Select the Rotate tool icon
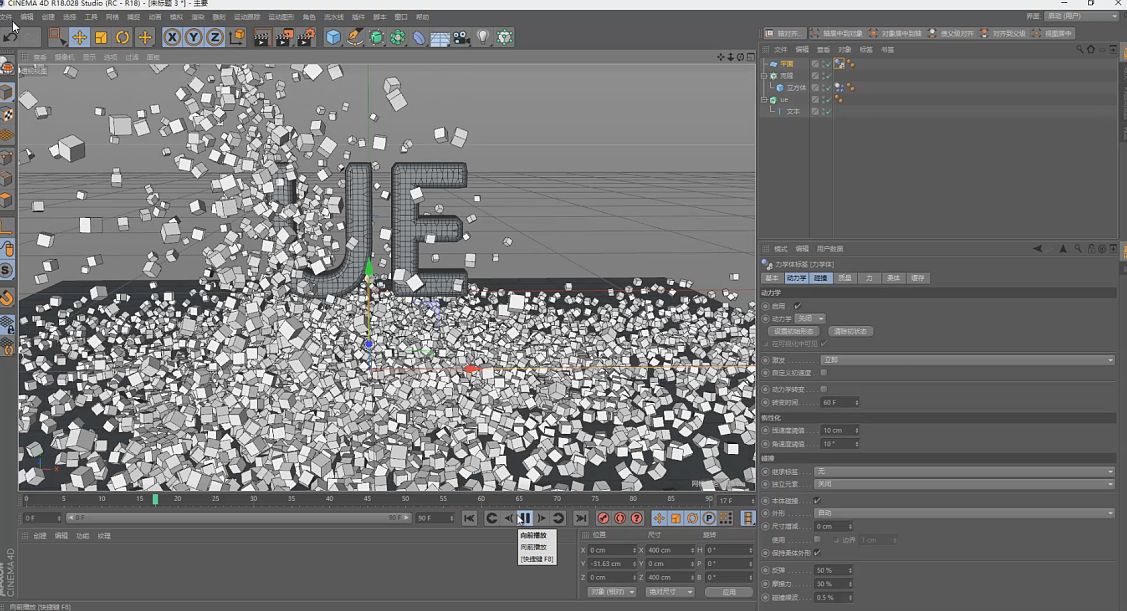 pos(123,37)
